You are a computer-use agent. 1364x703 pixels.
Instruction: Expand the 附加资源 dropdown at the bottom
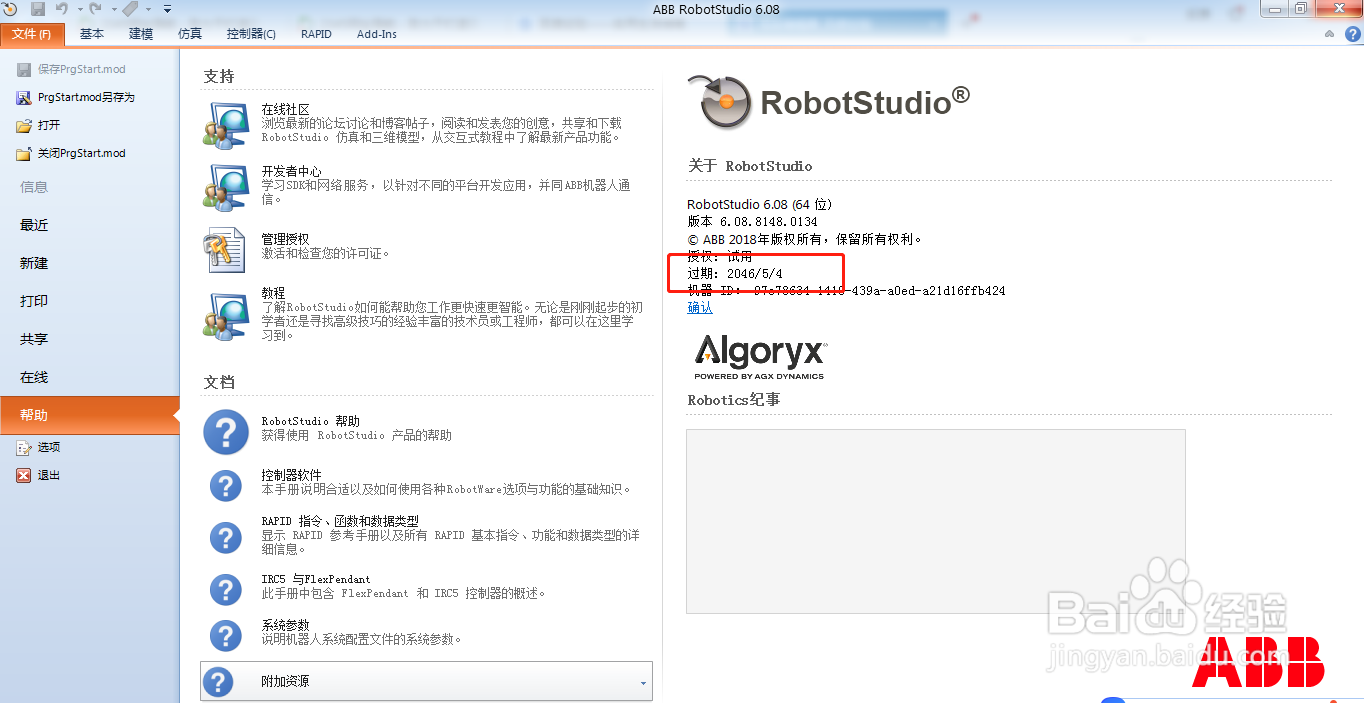(x=643, y=682)
